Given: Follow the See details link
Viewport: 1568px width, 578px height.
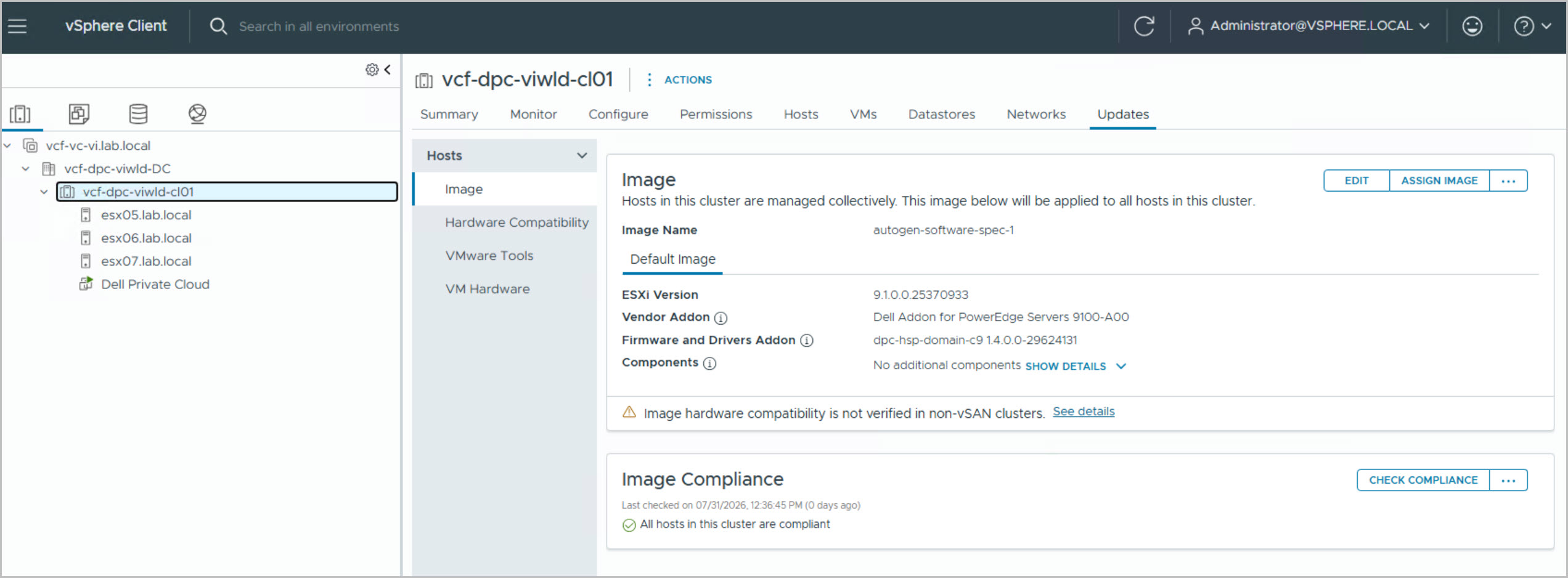Looking at the screenshot, I should pos(1083,412).
